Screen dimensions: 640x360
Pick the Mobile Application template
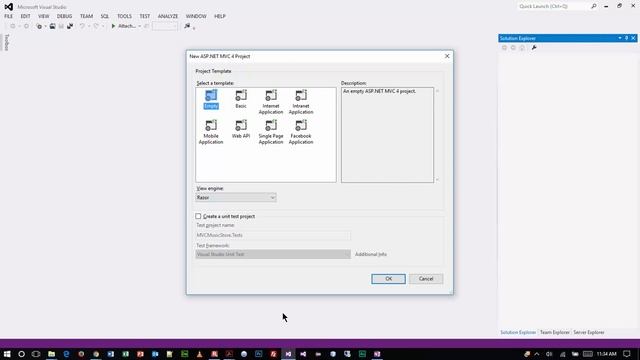pos(211,132)
